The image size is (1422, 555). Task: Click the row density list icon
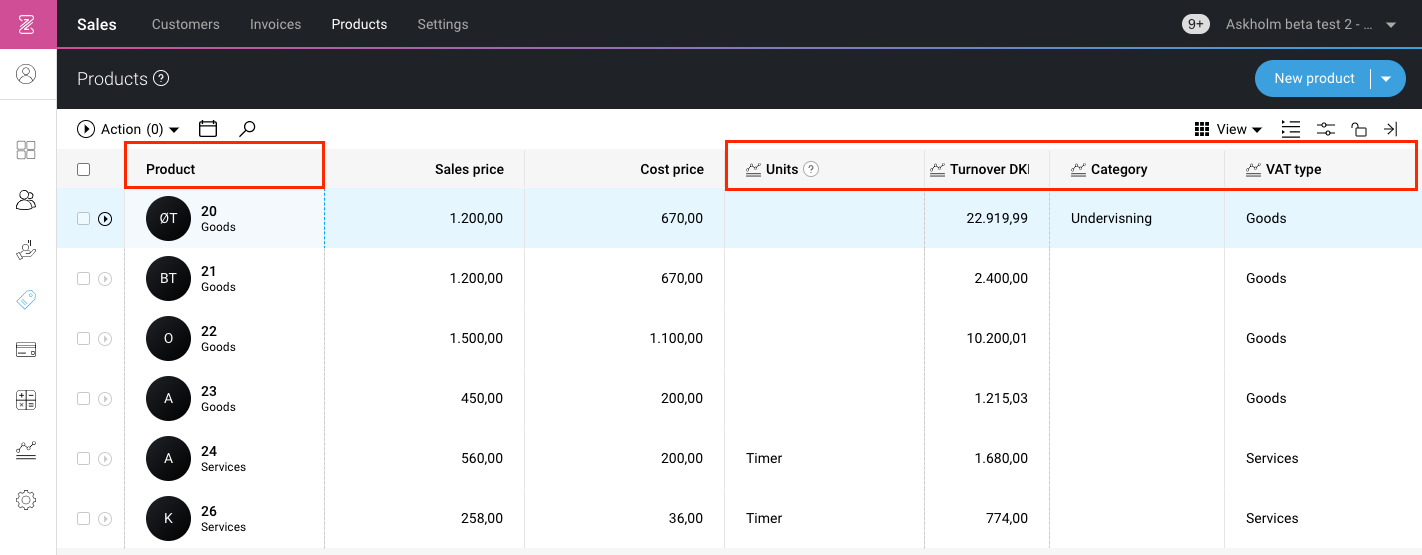1291,128
